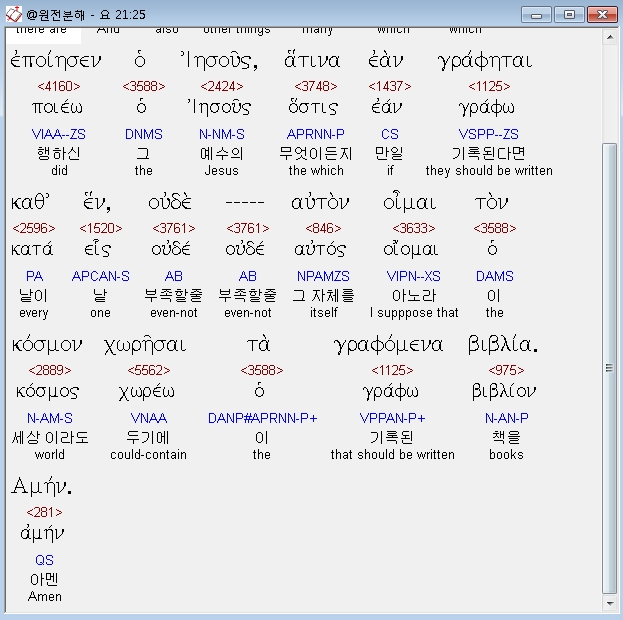623x620 pixels.
Task: Click the Korean gloss 기록된다면
Action: tap(489, 153)
